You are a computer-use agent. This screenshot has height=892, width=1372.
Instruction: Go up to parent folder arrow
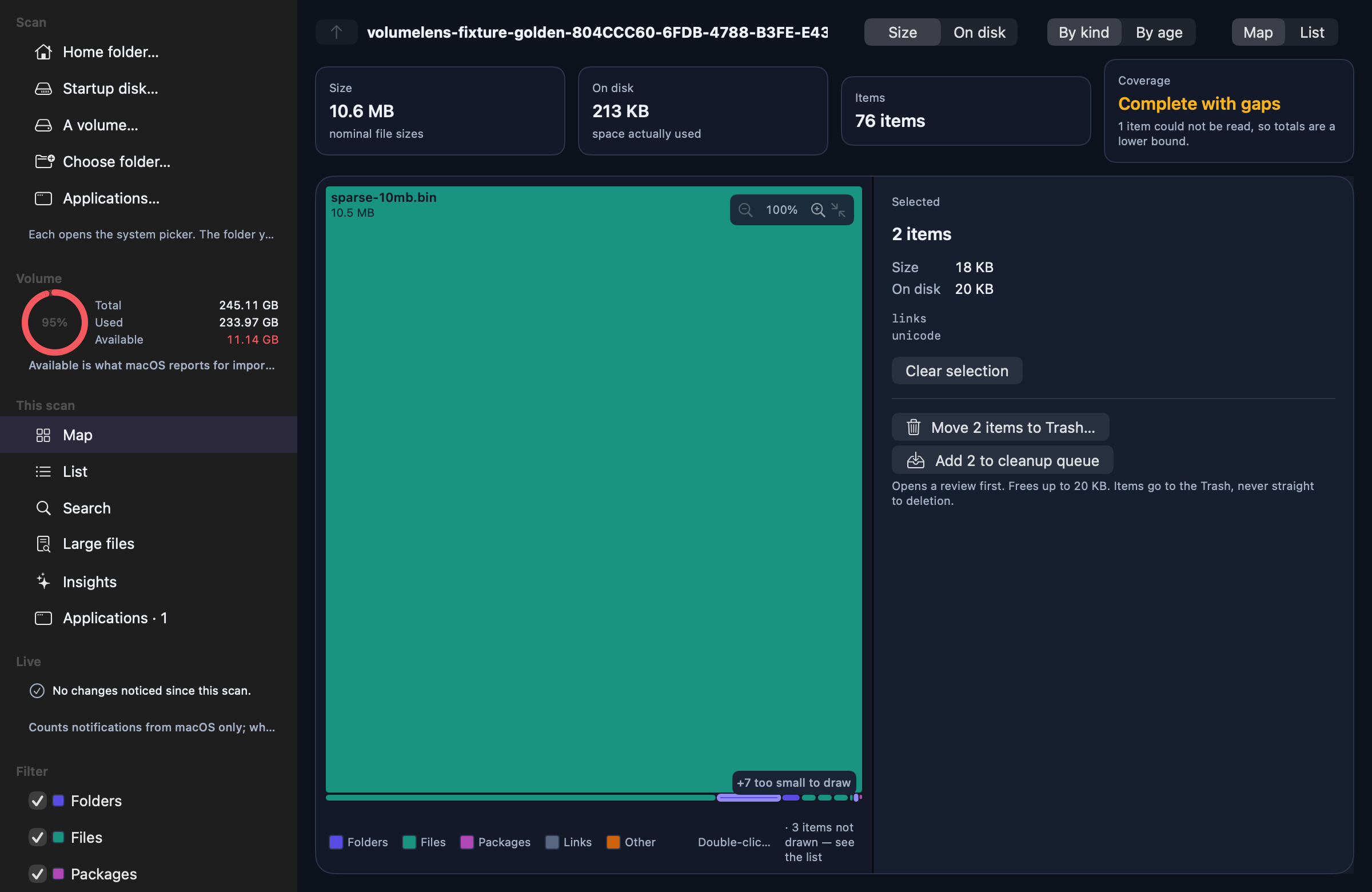click(x=337, y=32)
